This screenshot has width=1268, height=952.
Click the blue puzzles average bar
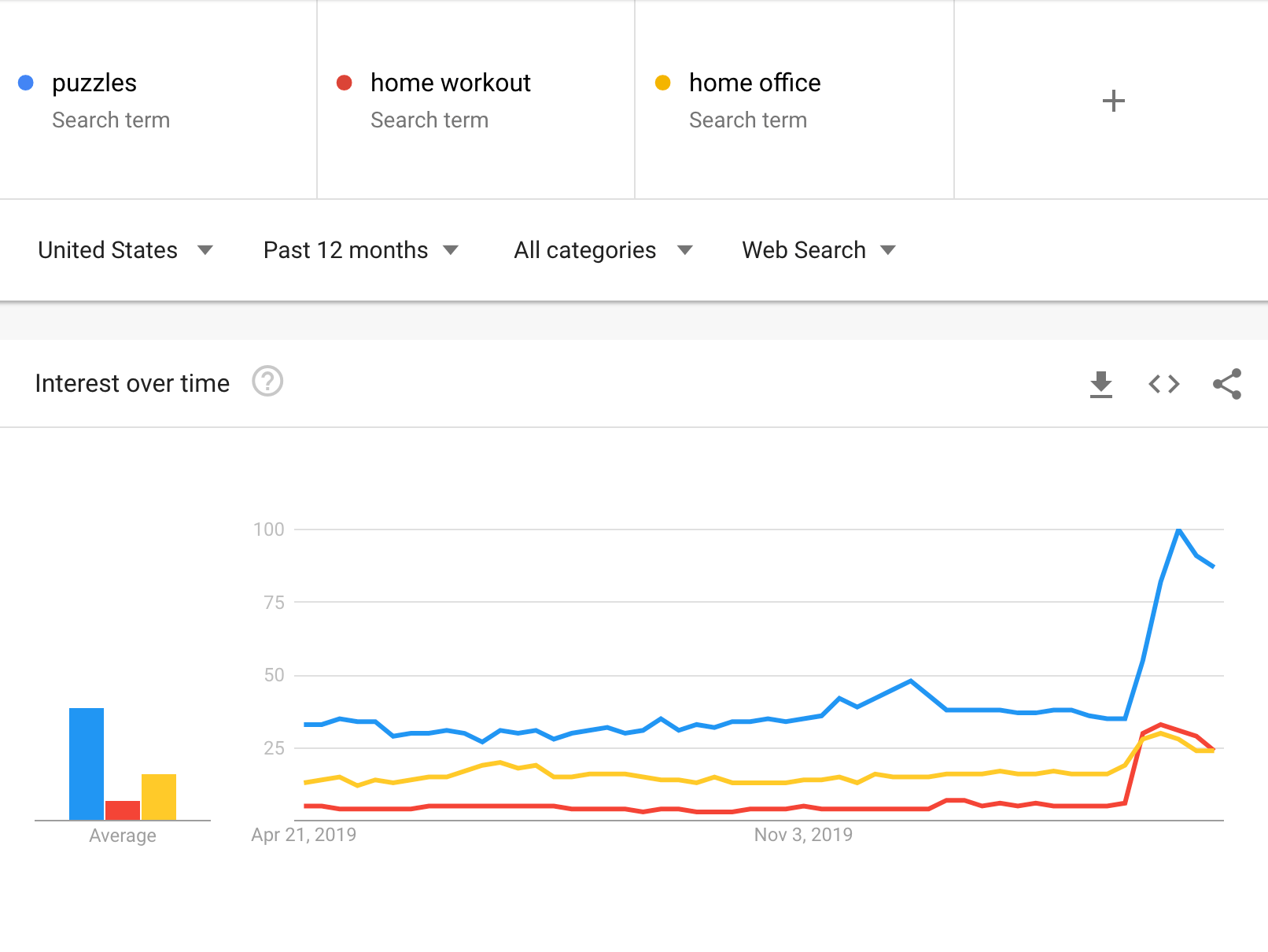[x=87, y=763]
